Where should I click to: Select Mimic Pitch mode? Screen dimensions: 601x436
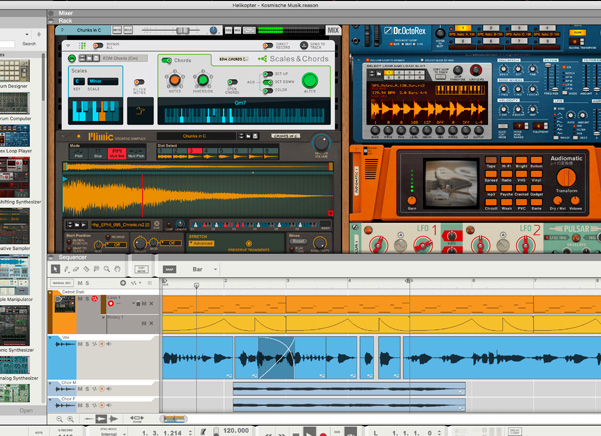[x=79, y=153]
